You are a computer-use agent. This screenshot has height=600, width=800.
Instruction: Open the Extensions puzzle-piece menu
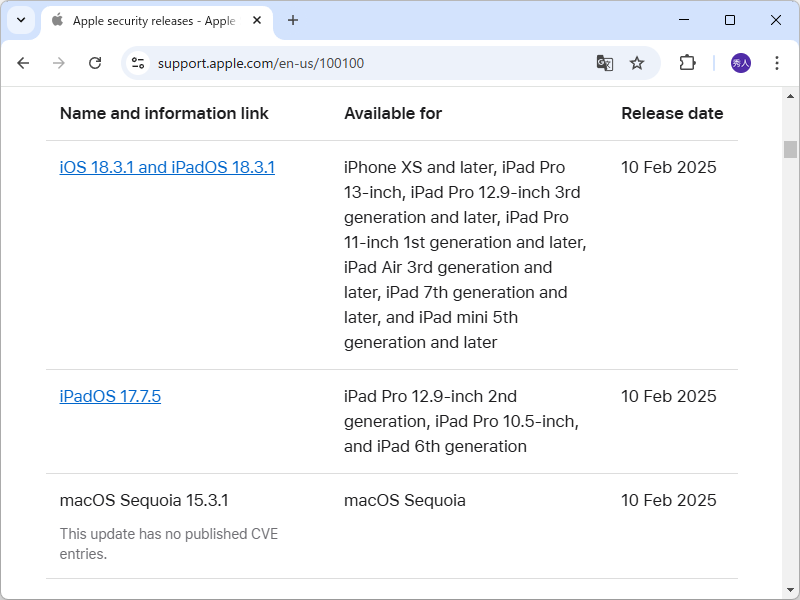click(x=687, y=62)
